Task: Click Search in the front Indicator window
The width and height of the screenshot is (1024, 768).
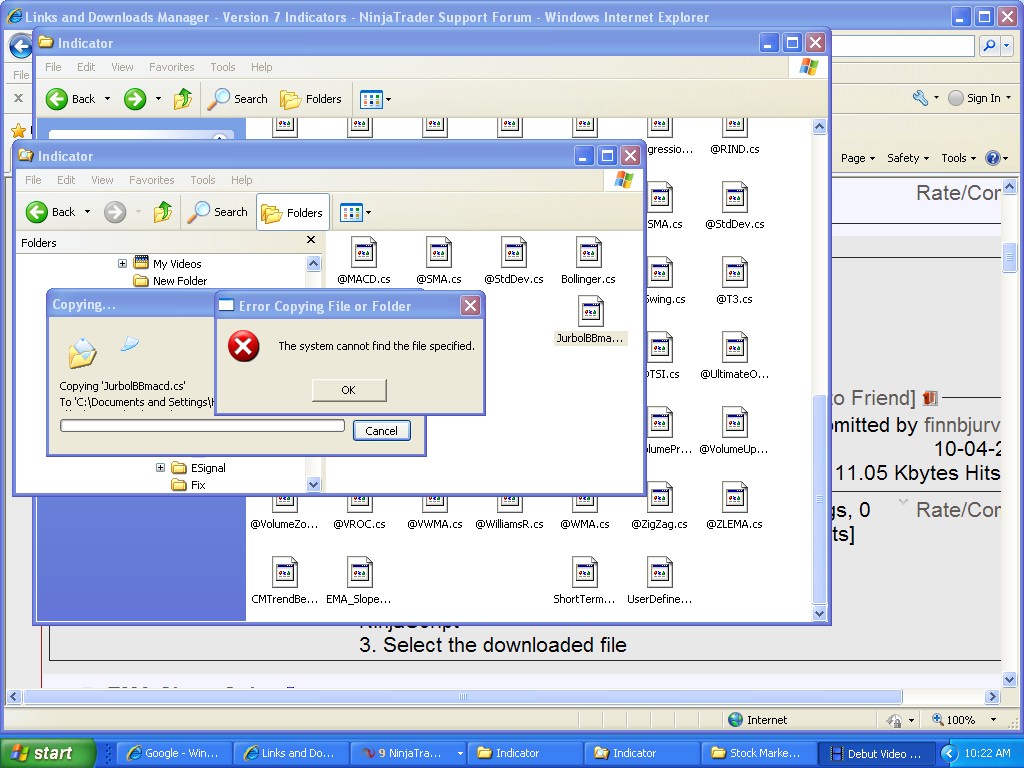Action: [218, 212]
